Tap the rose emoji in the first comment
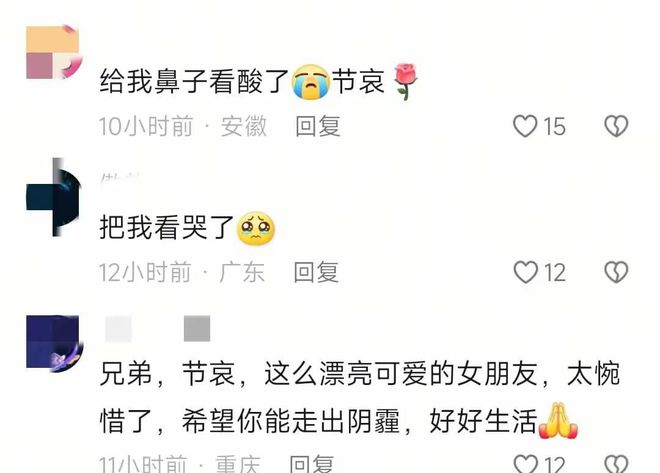The height and width of the screenshot is (473, 660). tap(405, 81)
